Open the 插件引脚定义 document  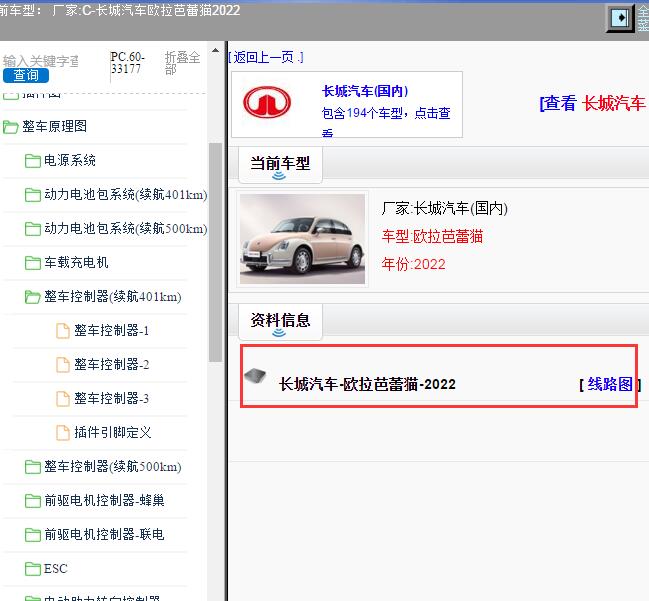pos(113,433)
